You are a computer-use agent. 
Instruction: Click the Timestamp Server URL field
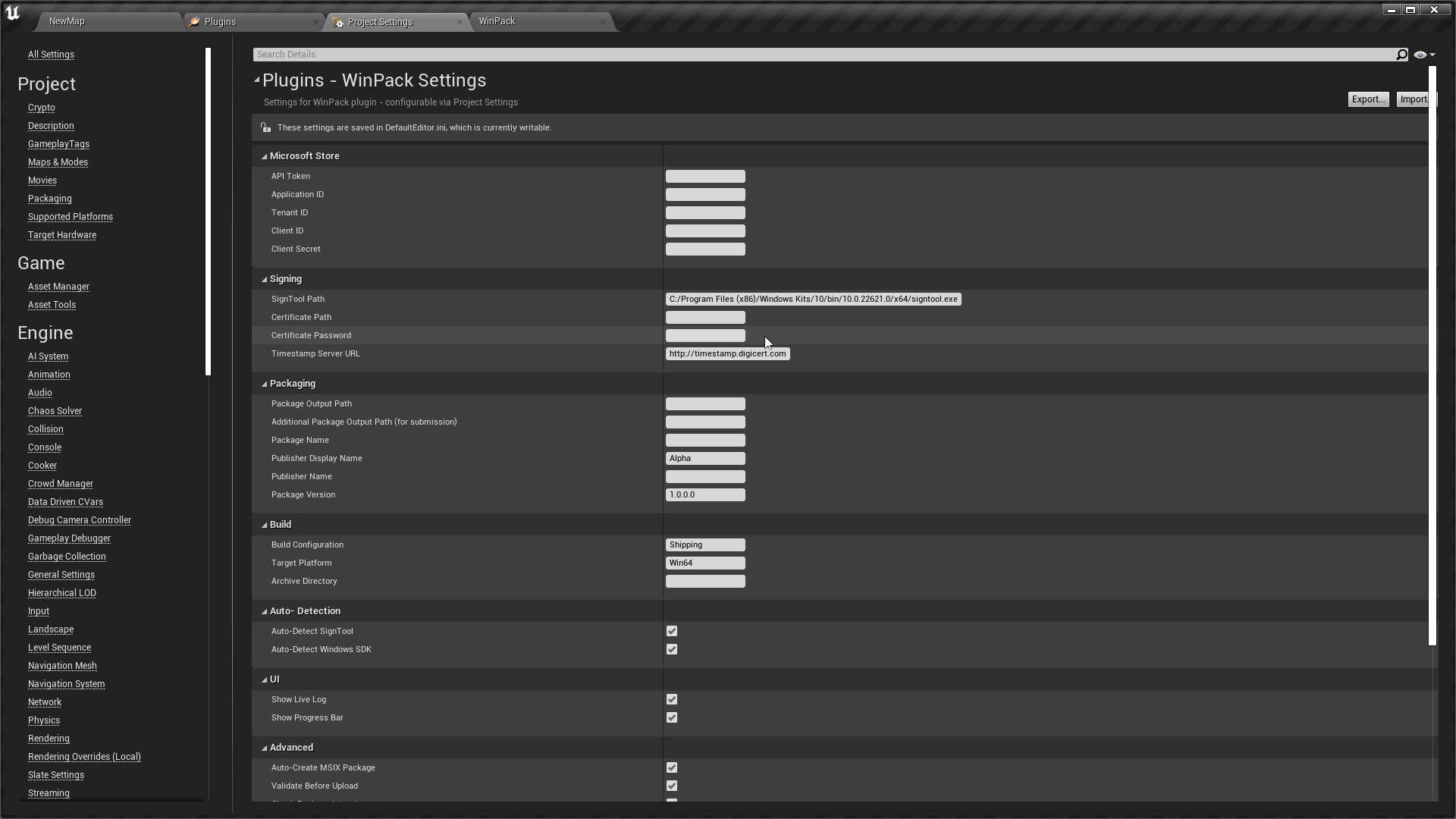(x=727, y=353)
